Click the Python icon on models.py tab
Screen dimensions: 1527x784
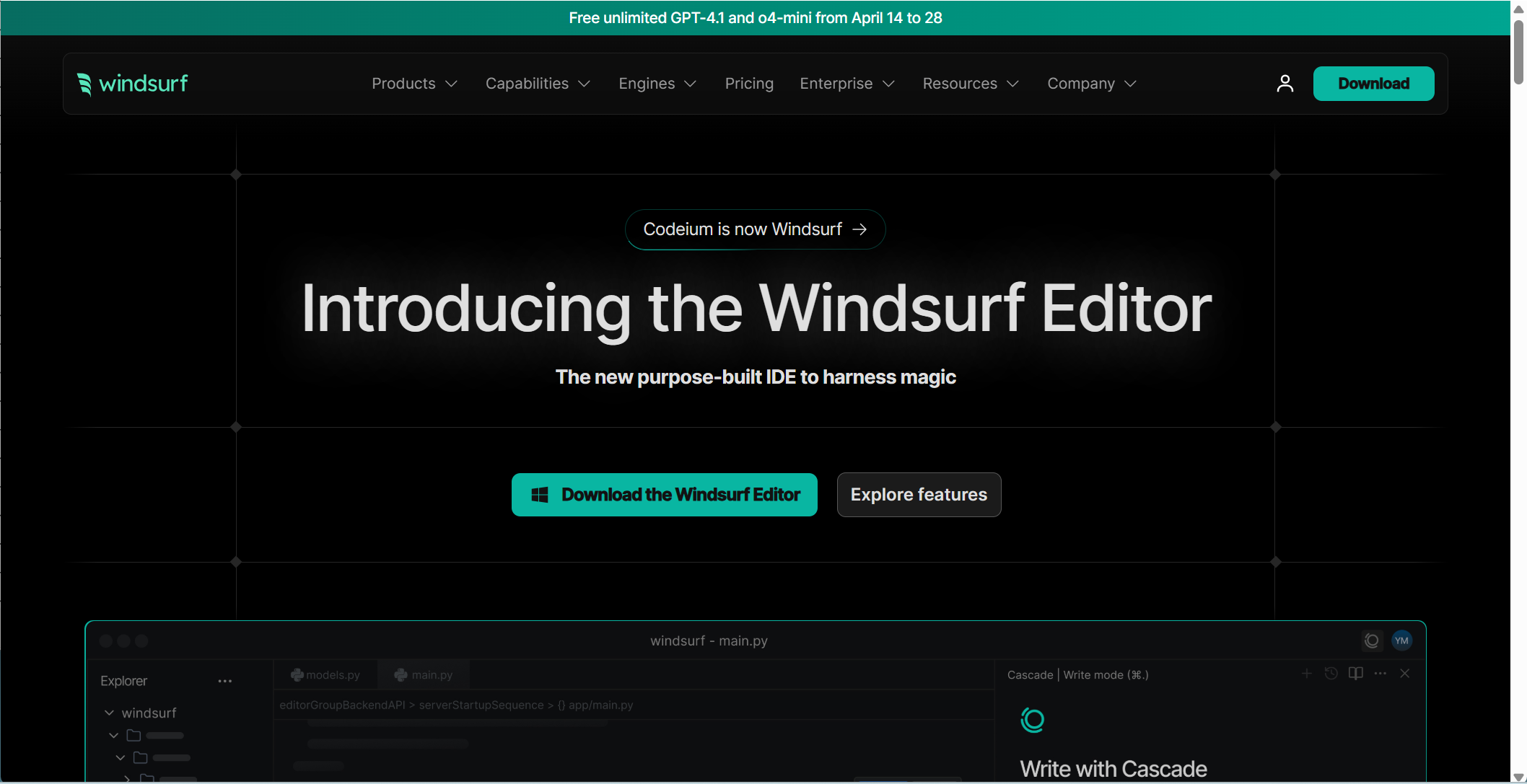point(297,675)
